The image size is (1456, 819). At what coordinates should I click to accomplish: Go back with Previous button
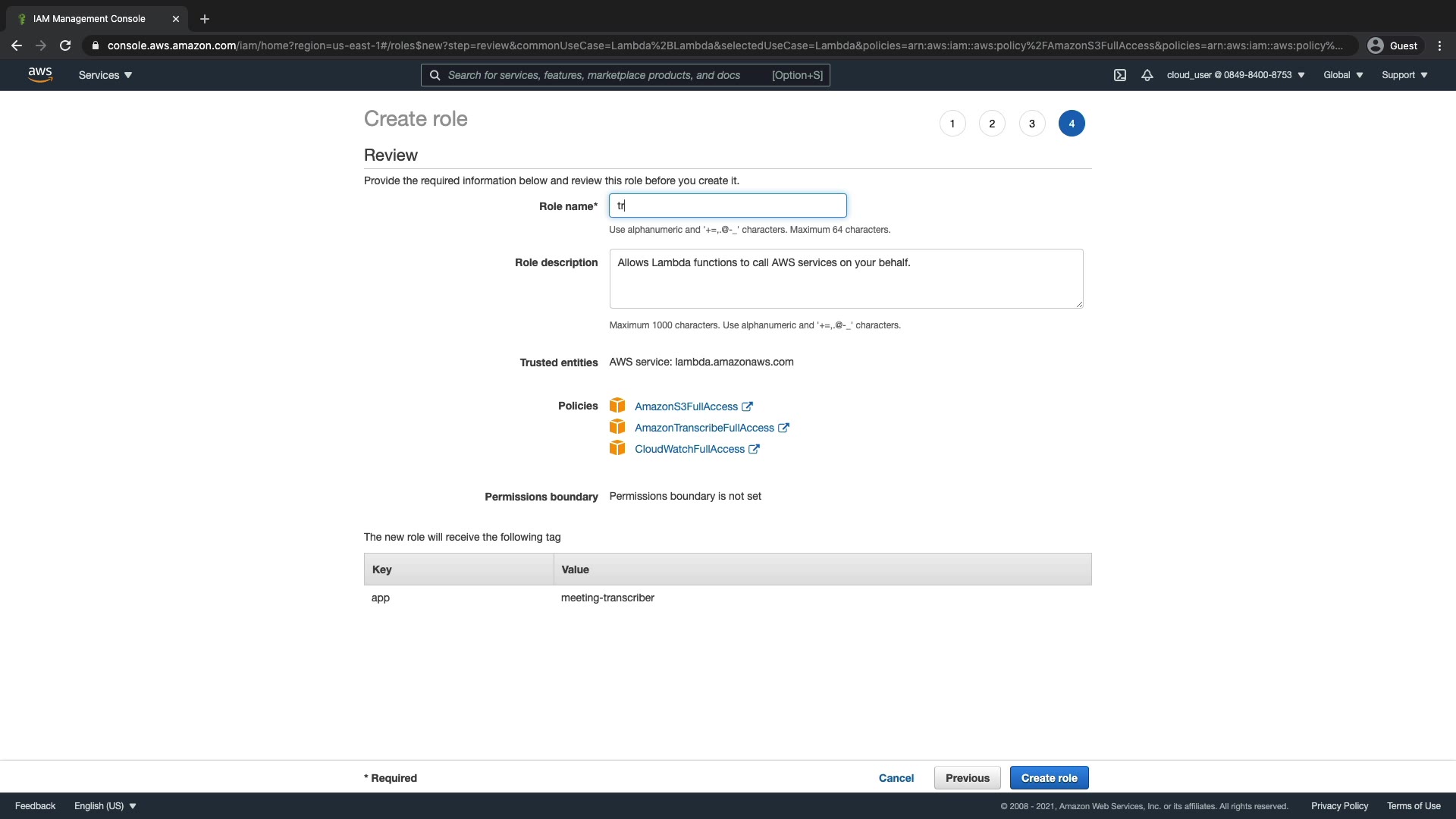click(967, 778)
